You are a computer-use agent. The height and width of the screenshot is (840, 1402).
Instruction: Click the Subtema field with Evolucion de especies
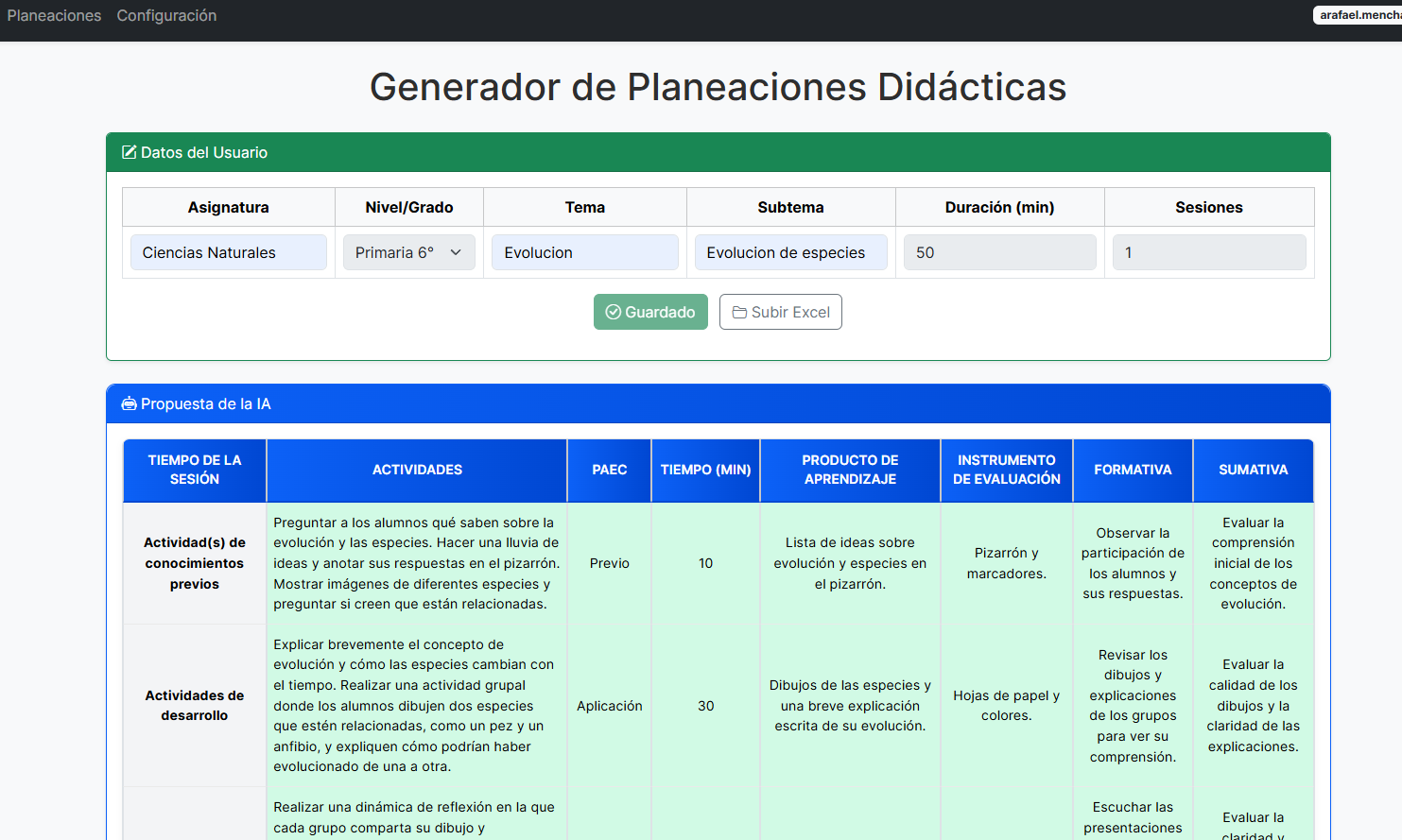[790, 252]
